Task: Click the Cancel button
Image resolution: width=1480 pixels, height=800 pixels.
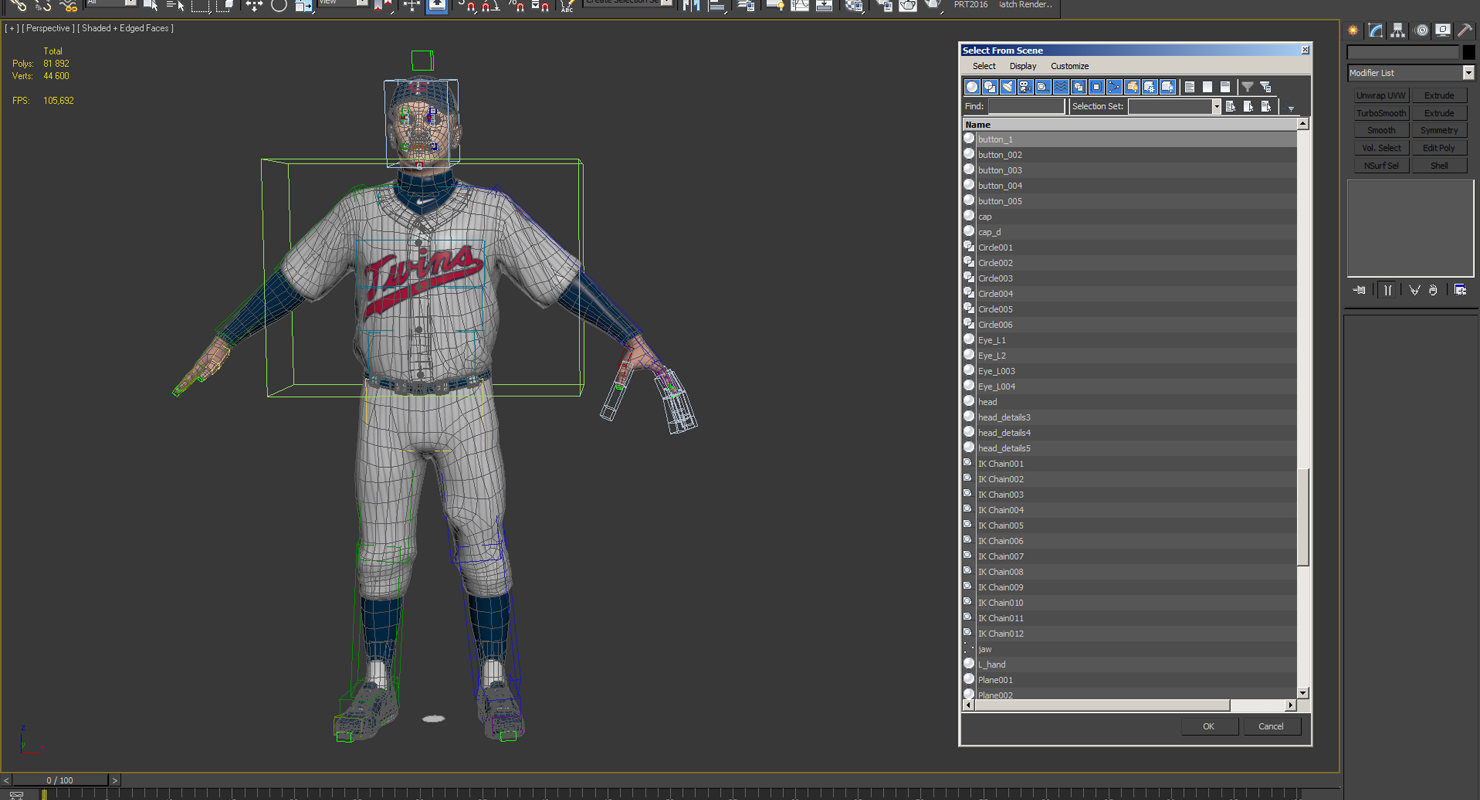Action: coord(1271,726)
